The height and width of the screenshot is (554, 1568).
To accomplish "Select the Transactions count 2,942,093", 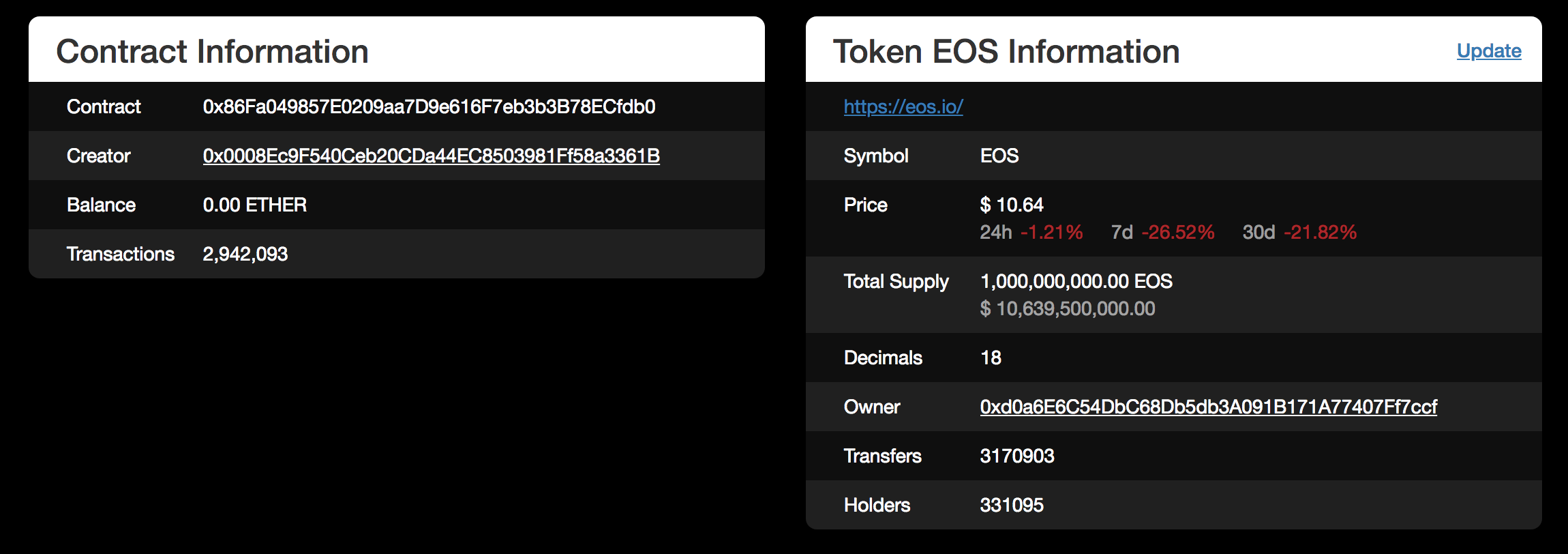I will pos(245,254).
